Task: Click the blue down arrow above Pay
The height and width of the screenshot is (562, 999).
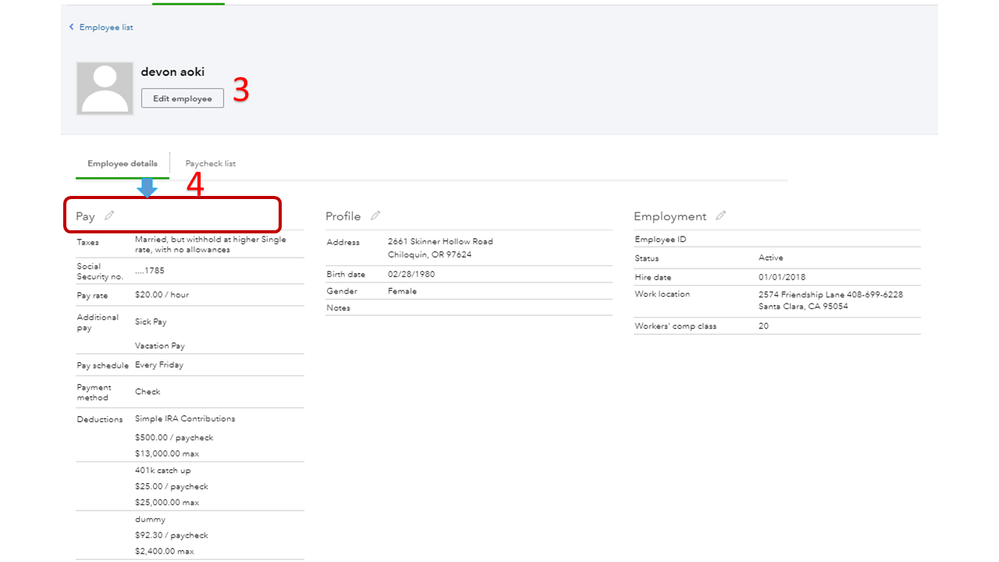Action: point(147,188)
